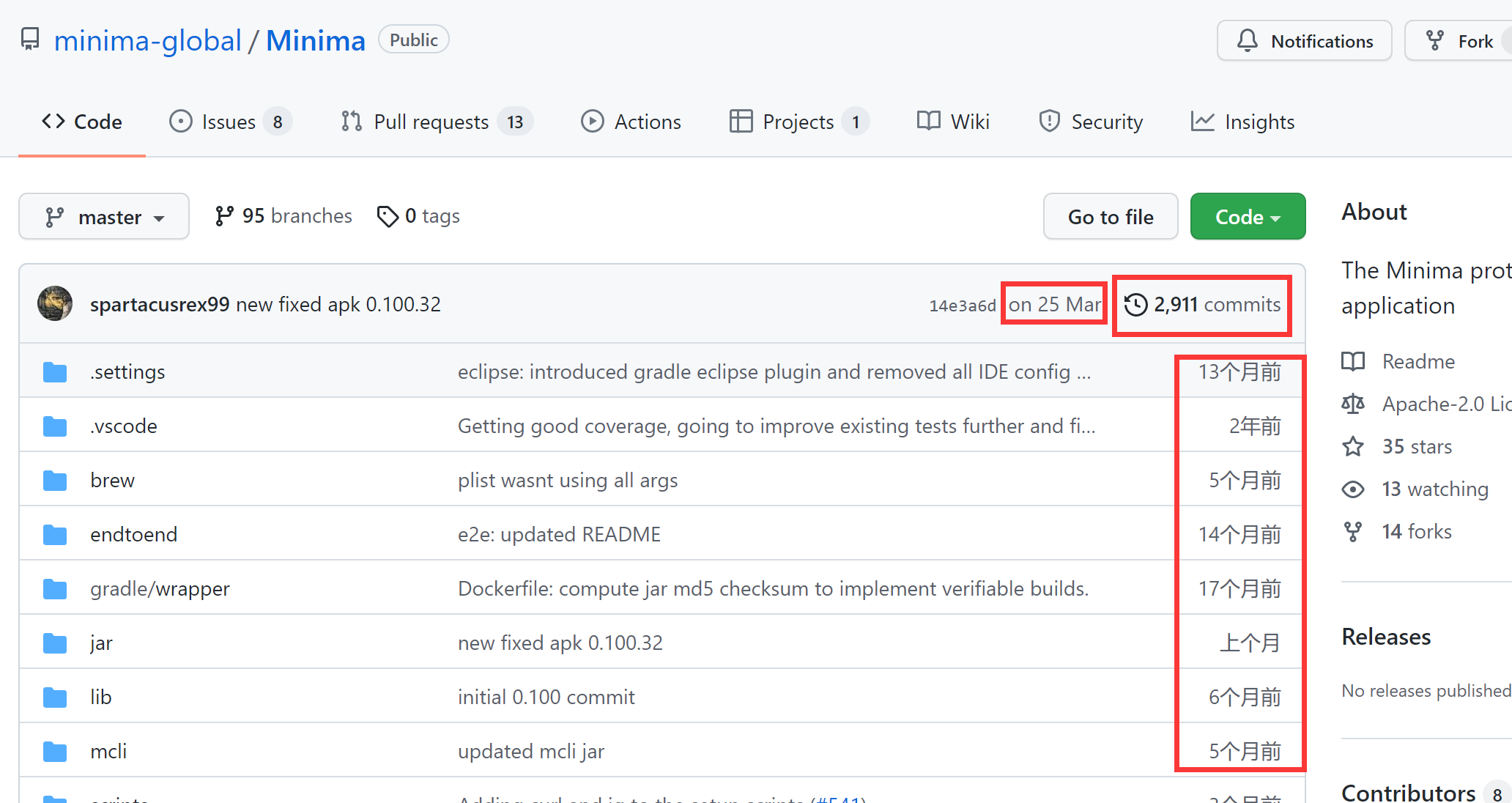Click the branch icon beside 95 branches
Screen dimensions: 1512x803
pos(223,216)
